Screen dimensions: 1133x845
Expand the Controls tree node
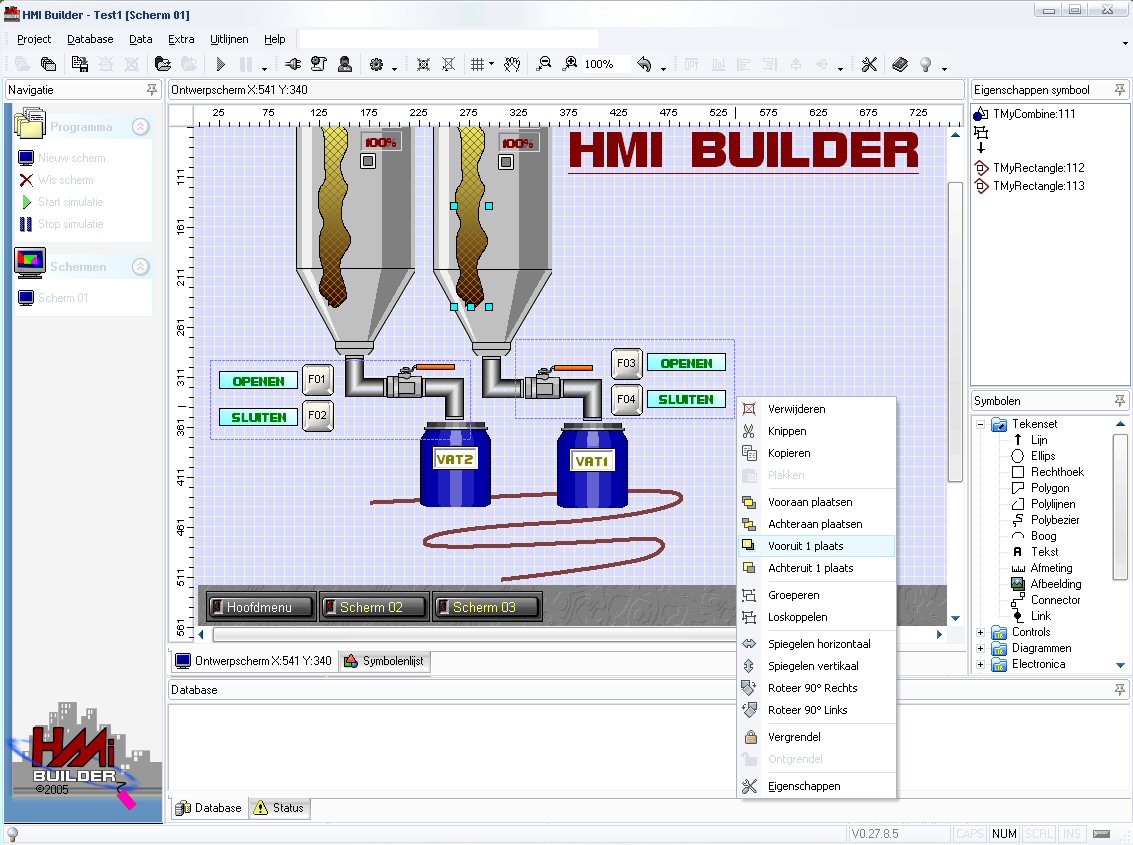(x=981, y=632)
